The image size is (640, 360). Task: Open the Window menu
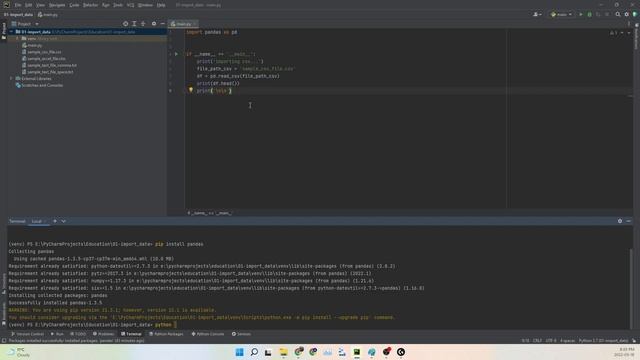145,5
